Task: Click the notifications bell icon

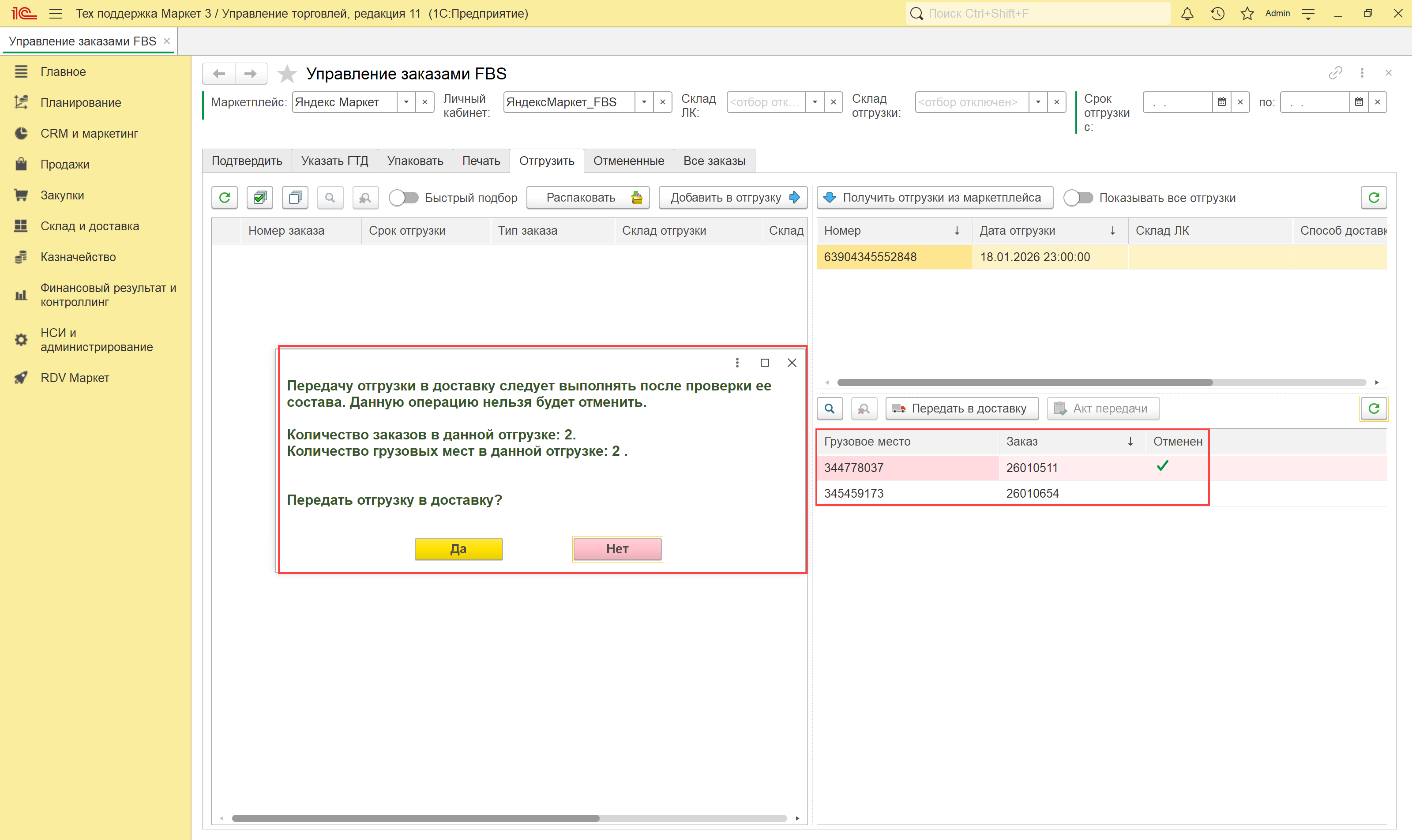Action: [x=1187, y=14]
